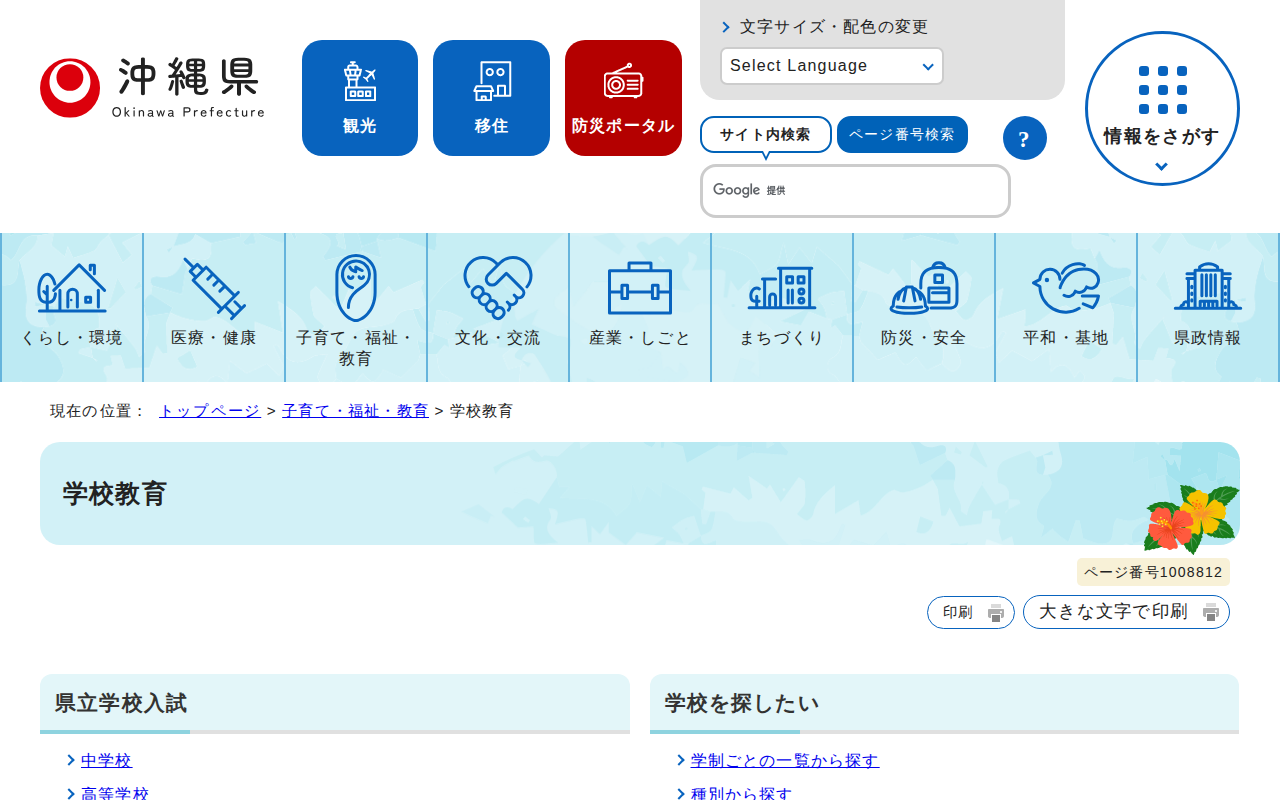Expand the 情報をさがす circular menu
Image resolution: width=1280 pixels, height=800 pixels.
pos(1161,108)
